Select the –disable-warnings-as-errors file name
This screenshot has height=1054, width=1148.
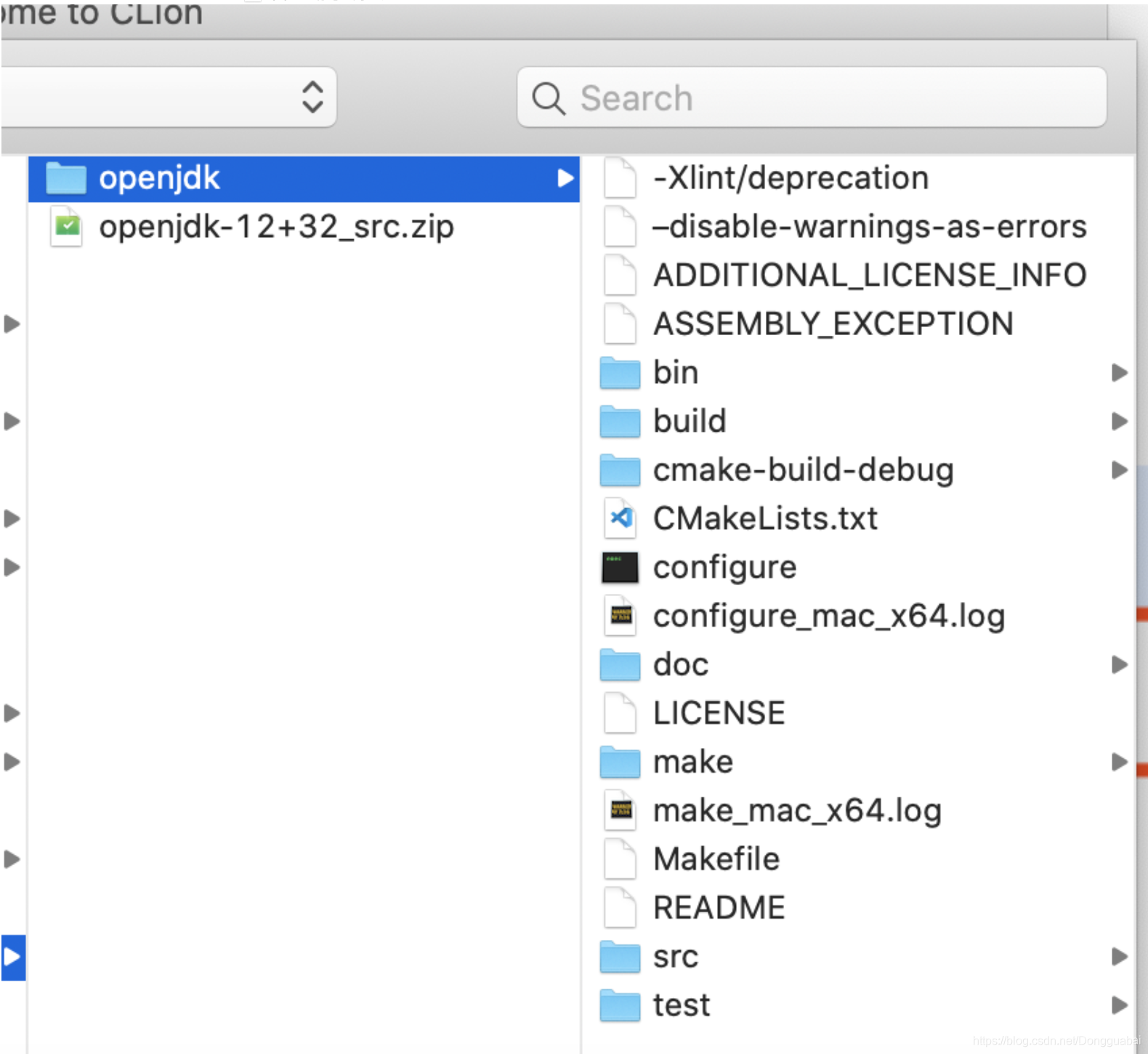coord(870,227)
